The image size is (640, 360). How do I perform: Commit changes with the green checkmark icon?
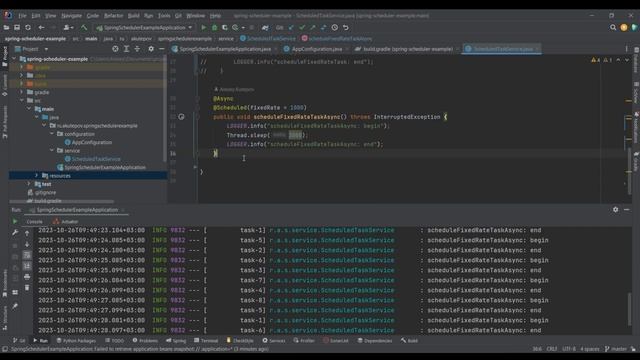click(302, 27)
